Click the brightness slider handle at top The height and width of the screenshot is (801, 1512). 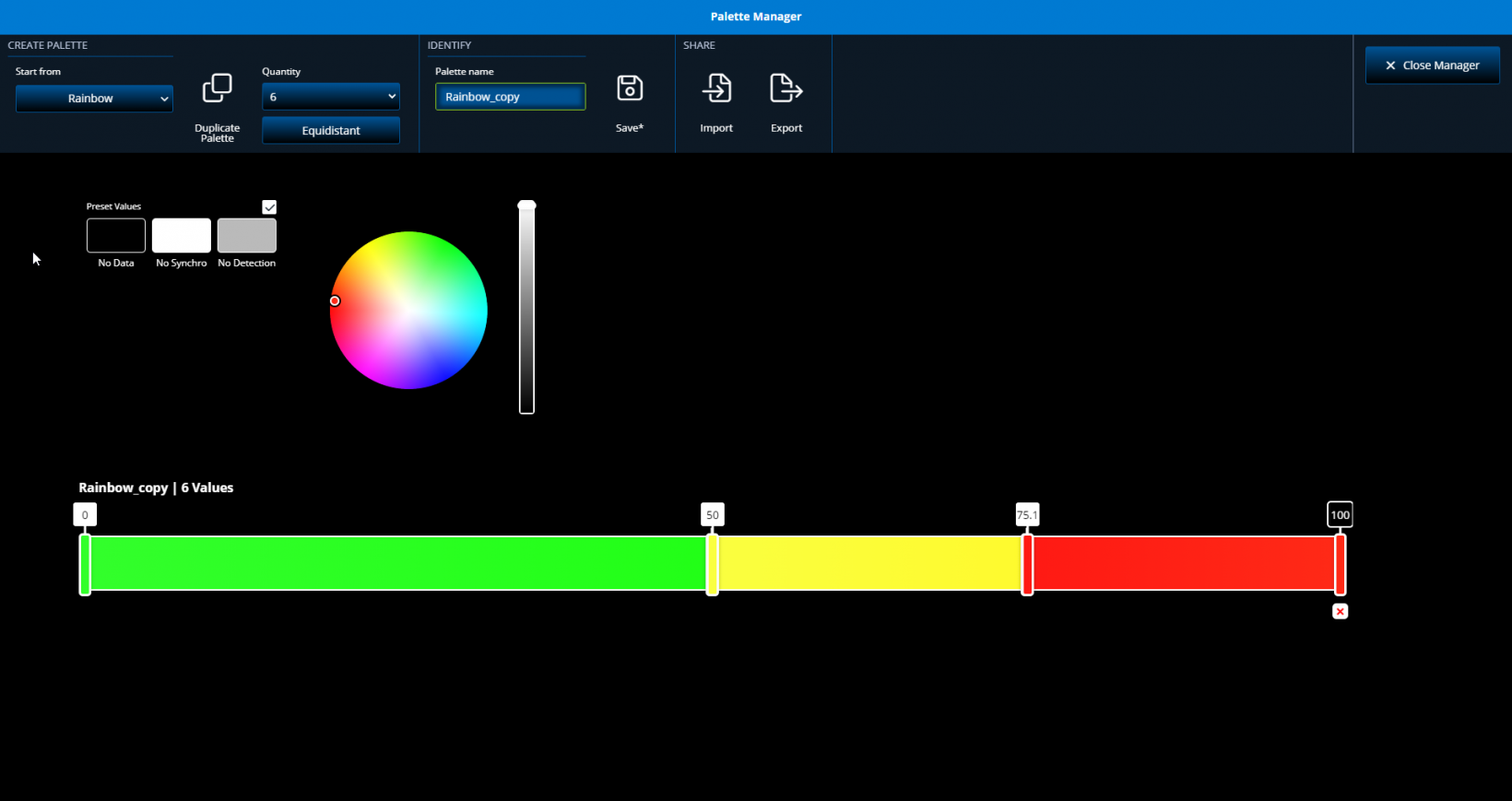point(526,206)
